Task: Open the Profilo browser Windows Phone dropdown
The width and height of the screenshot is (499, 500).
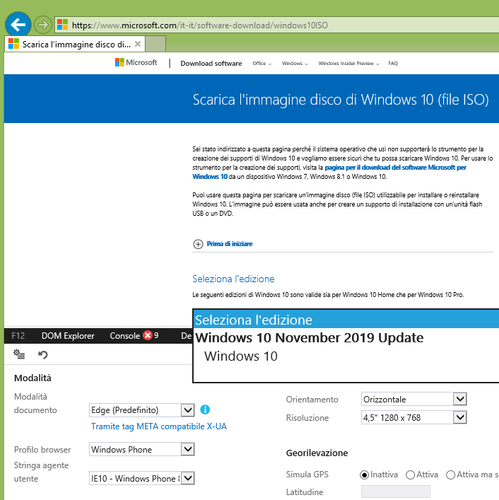Action: coord(142,449)
